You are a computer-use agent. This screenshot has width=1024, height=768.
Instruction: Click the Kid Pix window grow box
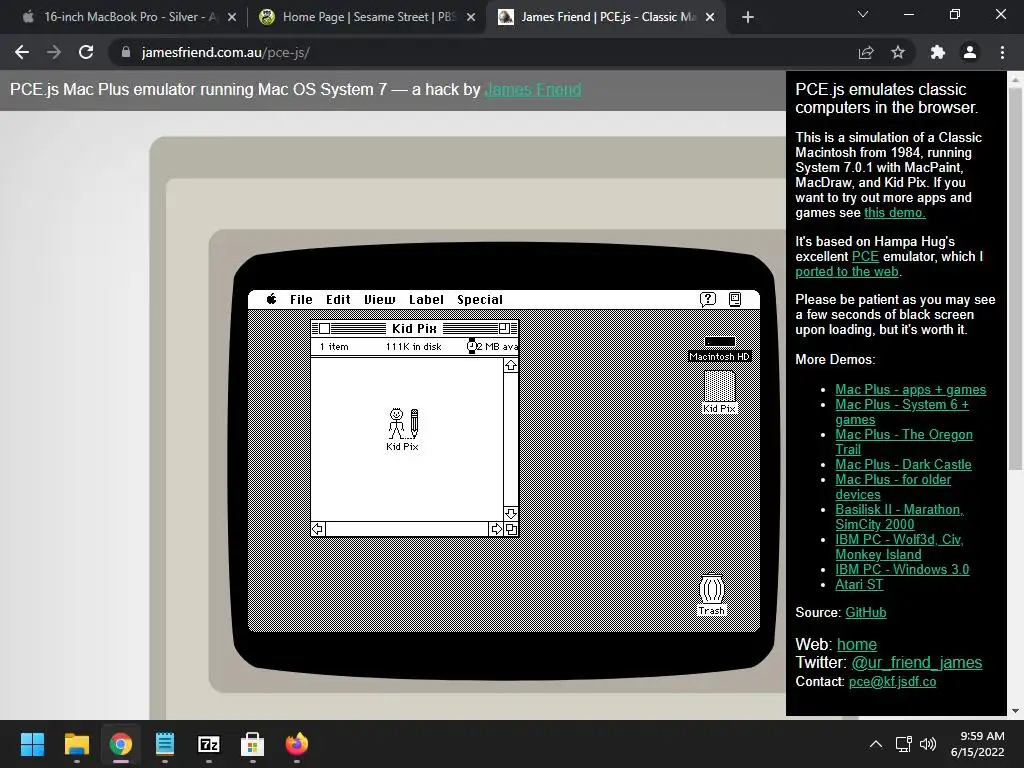pyautogui.click(x=511, y=529)
